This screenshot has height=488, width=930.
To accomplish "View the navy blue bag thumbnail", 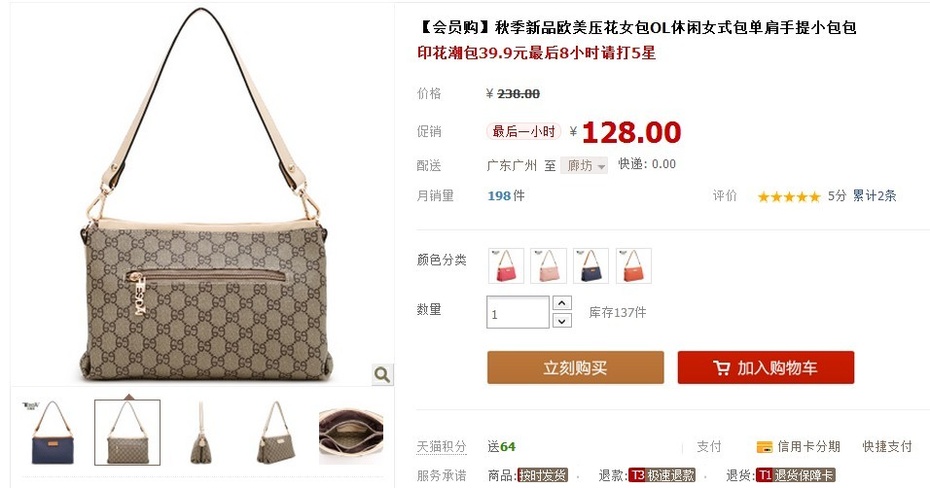I will [x=52, y=432].
